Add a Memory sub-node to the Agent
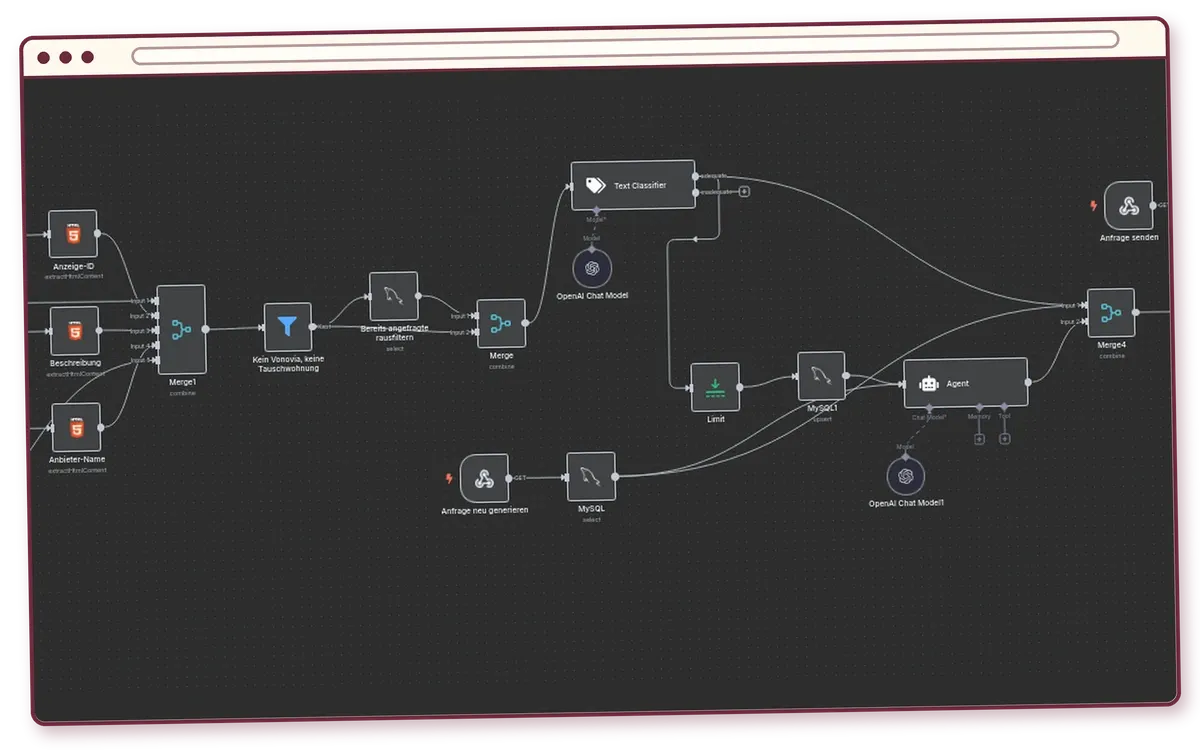Viewport: 1200px width, 750px height. tap(979, 439)
